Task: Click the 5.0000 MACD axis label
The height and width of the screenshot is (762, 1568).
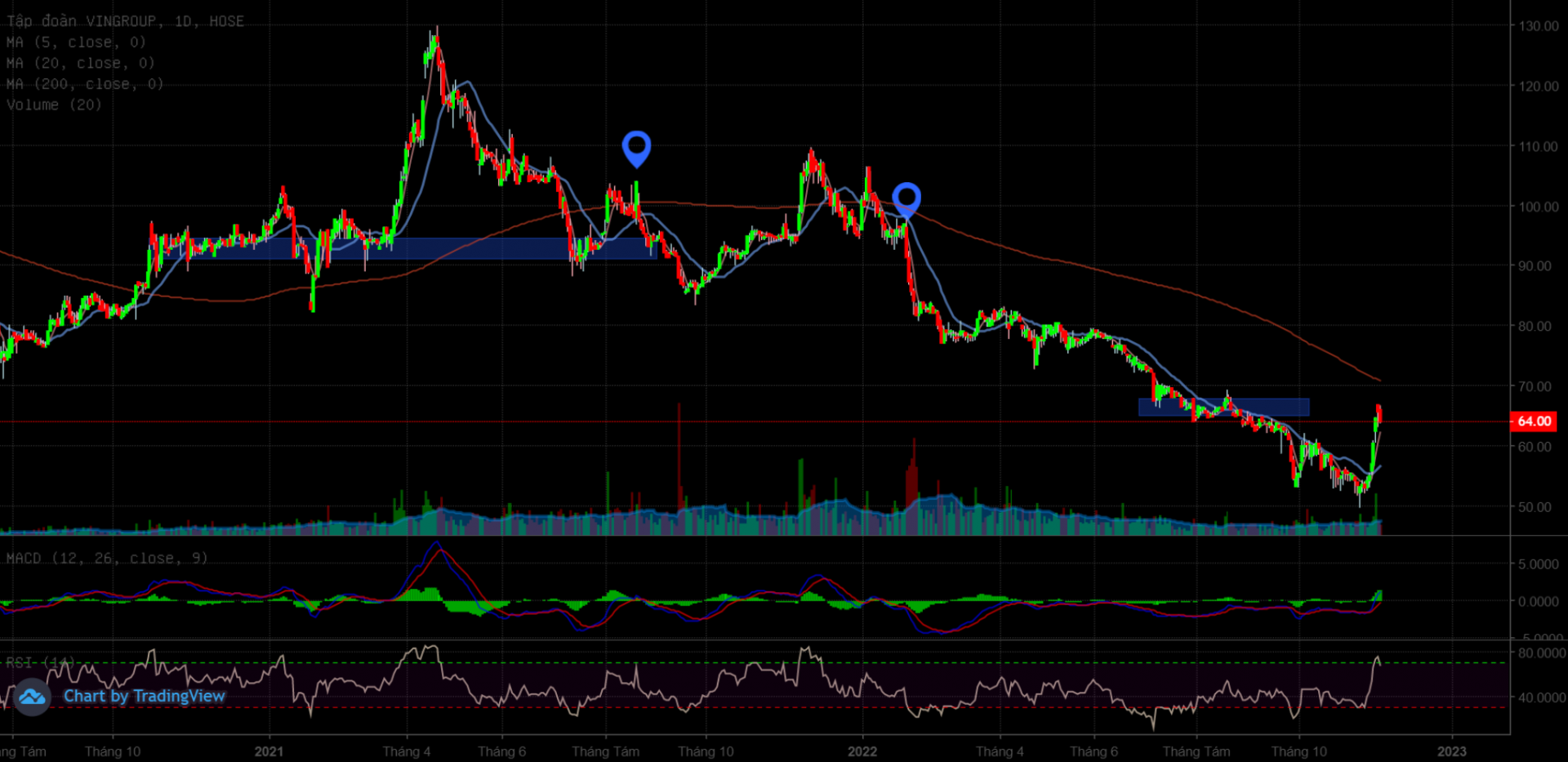Action: (x=1539, y=564)
